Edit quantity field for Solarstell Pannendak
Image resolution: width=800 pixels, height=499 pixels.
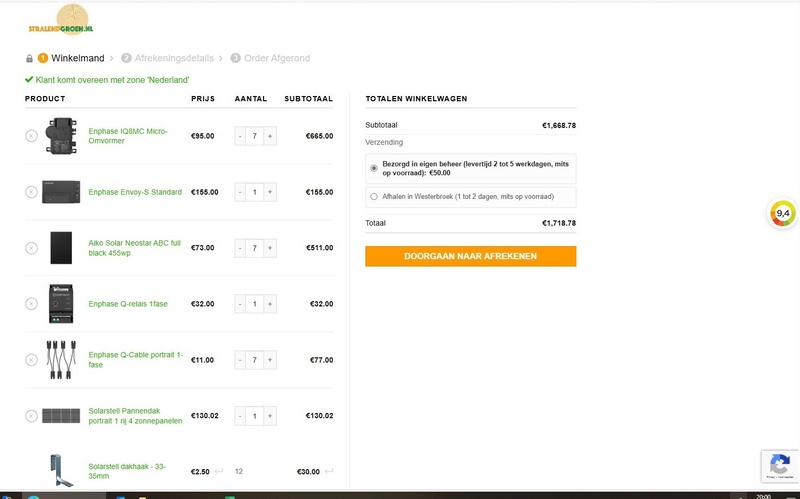click(x=255, y=416)
